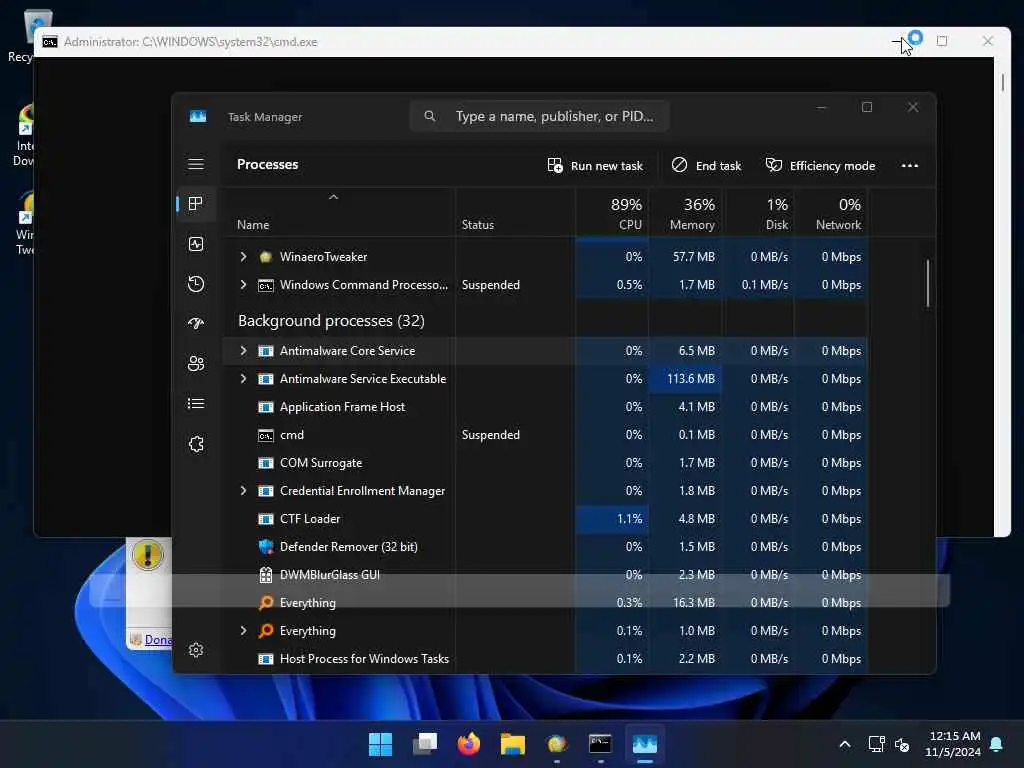Screen dimensions: 1024x768
Task: Switch to Winaero Tweaker on the taskbar
Action: point(556,744)
